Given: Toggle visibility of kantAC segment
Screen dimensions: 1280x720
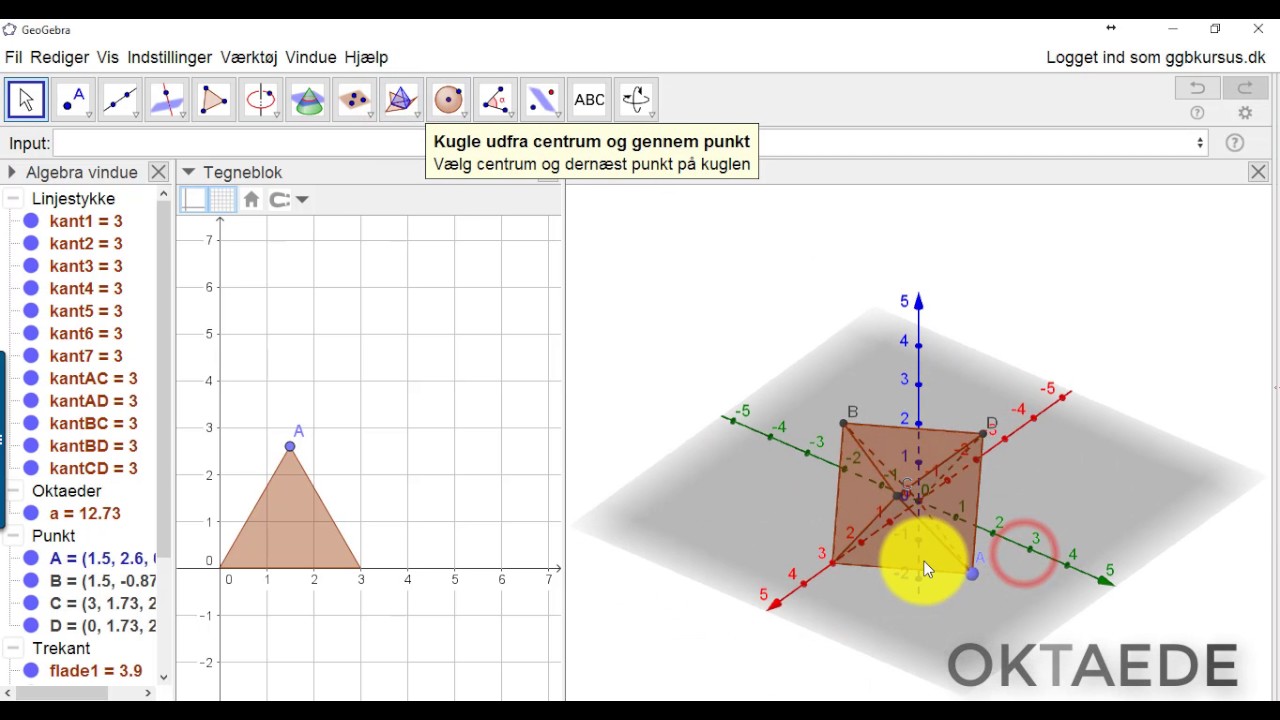Looking at the screenshot, I should tap(31, 379).
